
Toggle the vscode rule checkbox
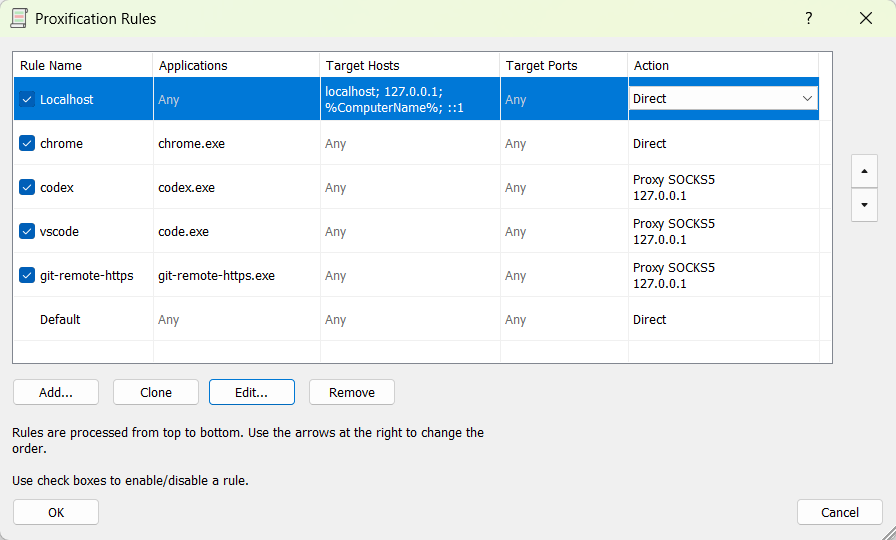(27, 231)
